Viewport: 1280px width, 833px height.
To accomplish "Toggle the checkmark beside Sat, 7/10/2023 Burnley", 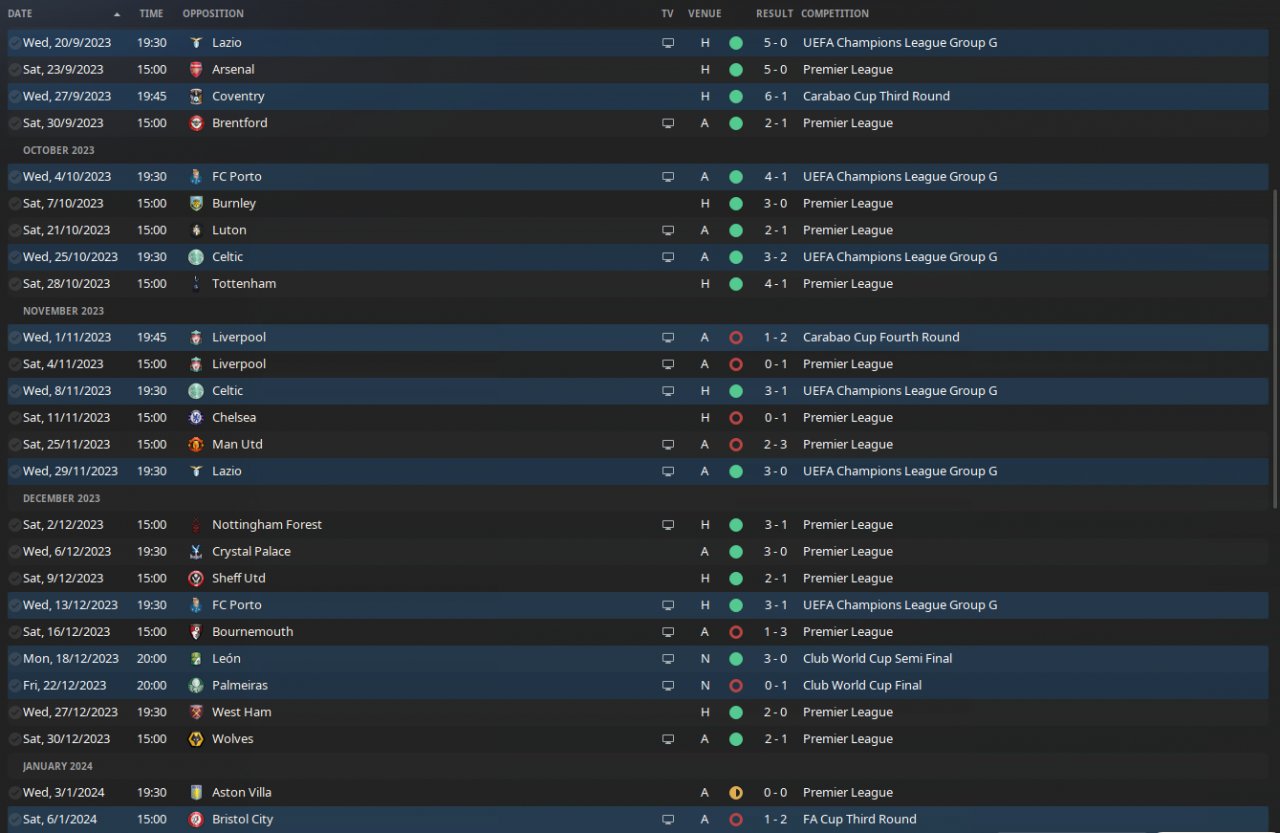I will coord(14,204).
